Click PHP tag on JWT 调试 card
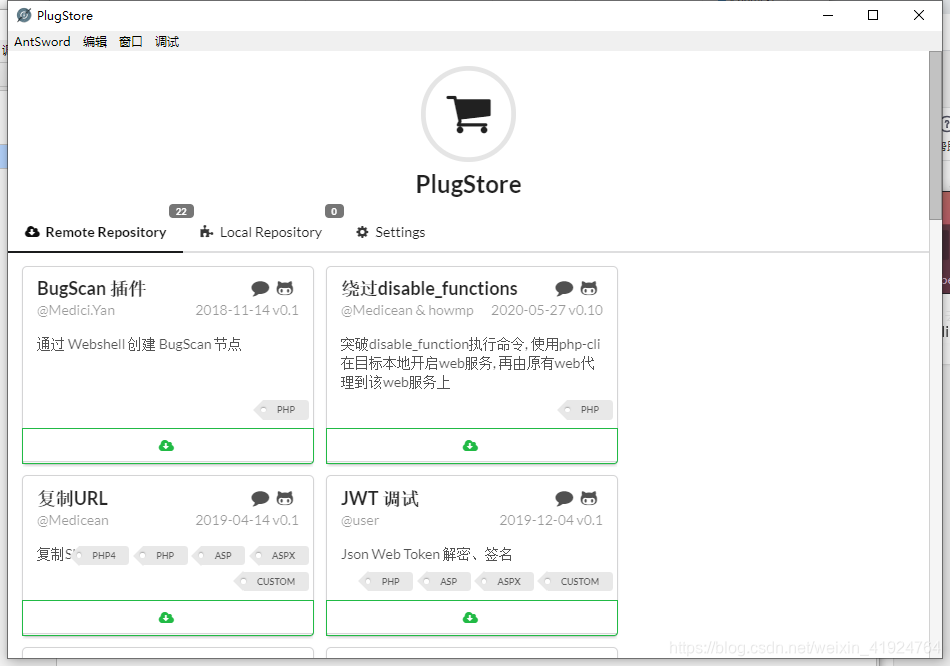Image resolution: width=950 pixels, height=666 pixels. click(387, 581)
